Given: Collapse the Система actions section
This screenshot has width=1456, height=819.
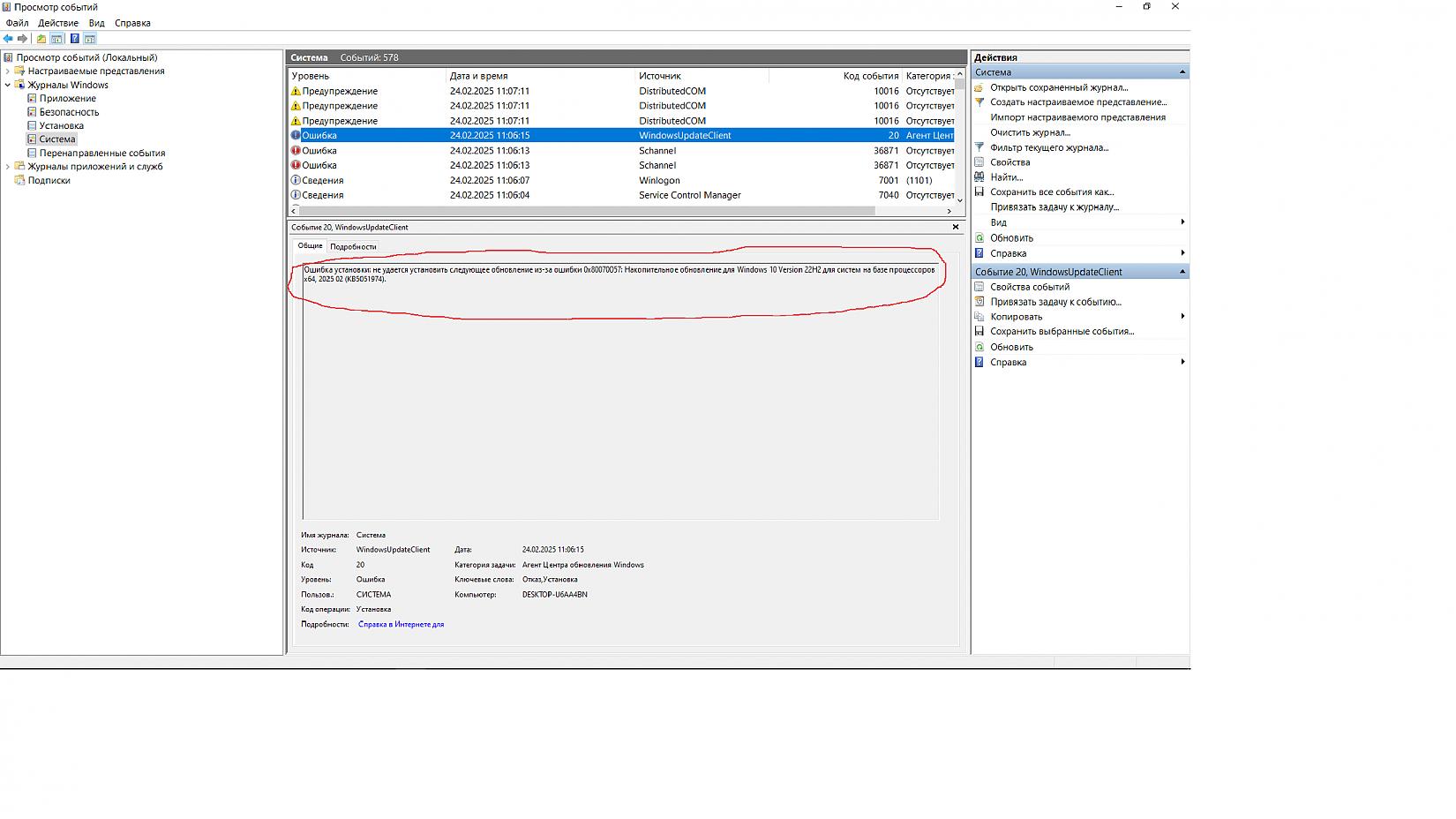Looking at the screenshot, I should tap(1182, 72).
